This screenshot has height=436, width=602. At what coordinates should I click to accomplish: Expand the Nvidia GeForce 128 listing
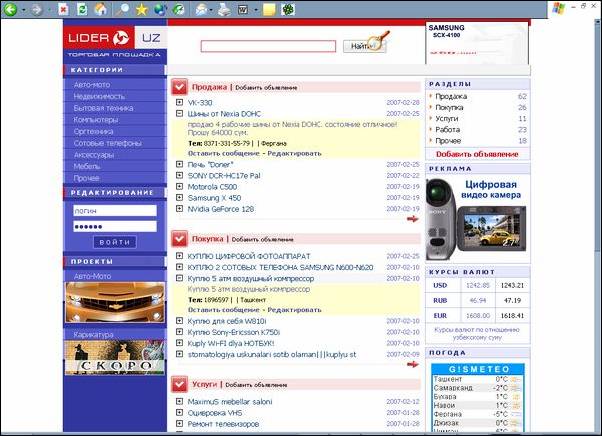pos(180,209)
